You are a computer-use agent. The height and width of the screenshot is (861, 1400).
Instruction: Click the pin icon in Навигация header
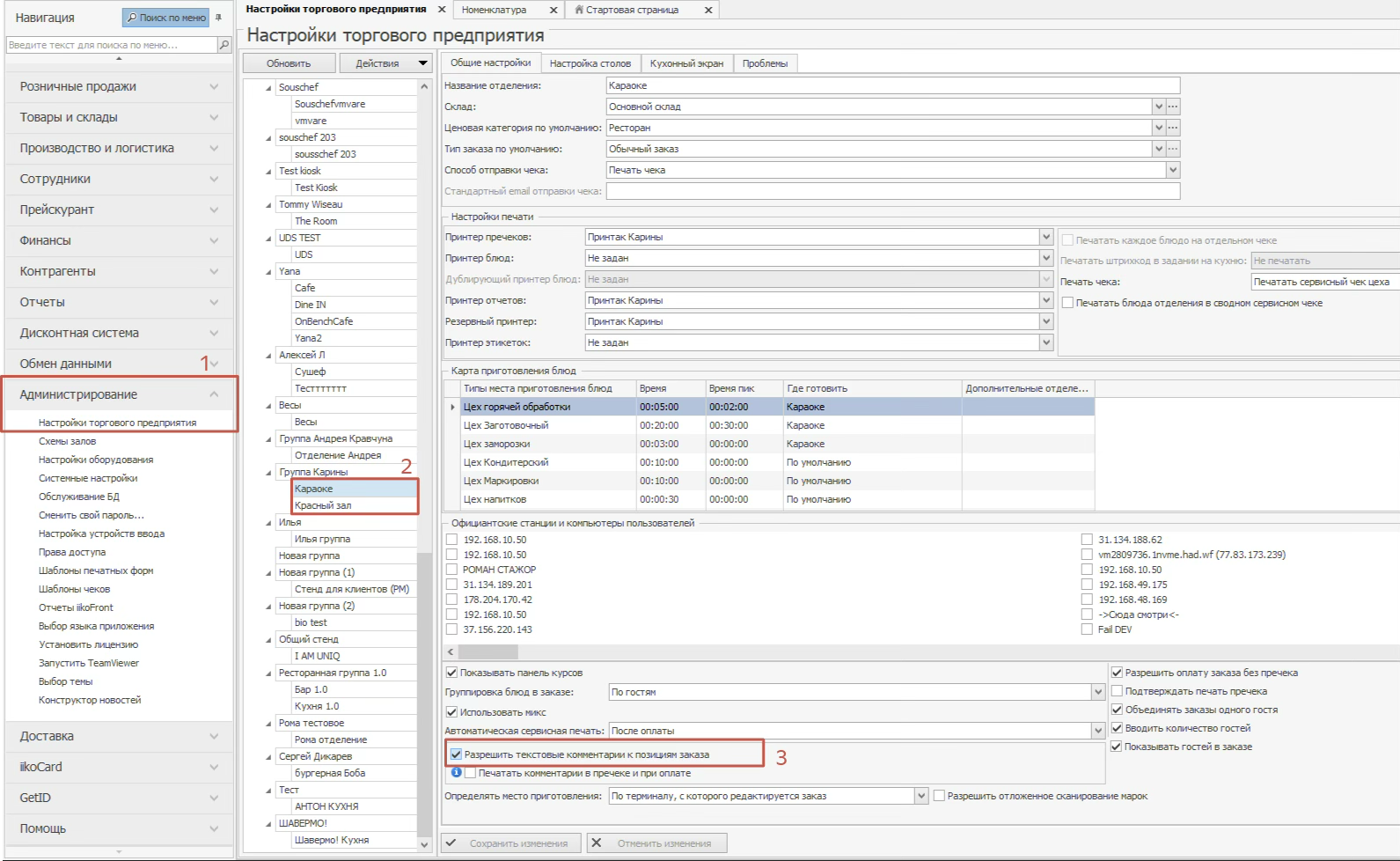[x=218, y=18]
